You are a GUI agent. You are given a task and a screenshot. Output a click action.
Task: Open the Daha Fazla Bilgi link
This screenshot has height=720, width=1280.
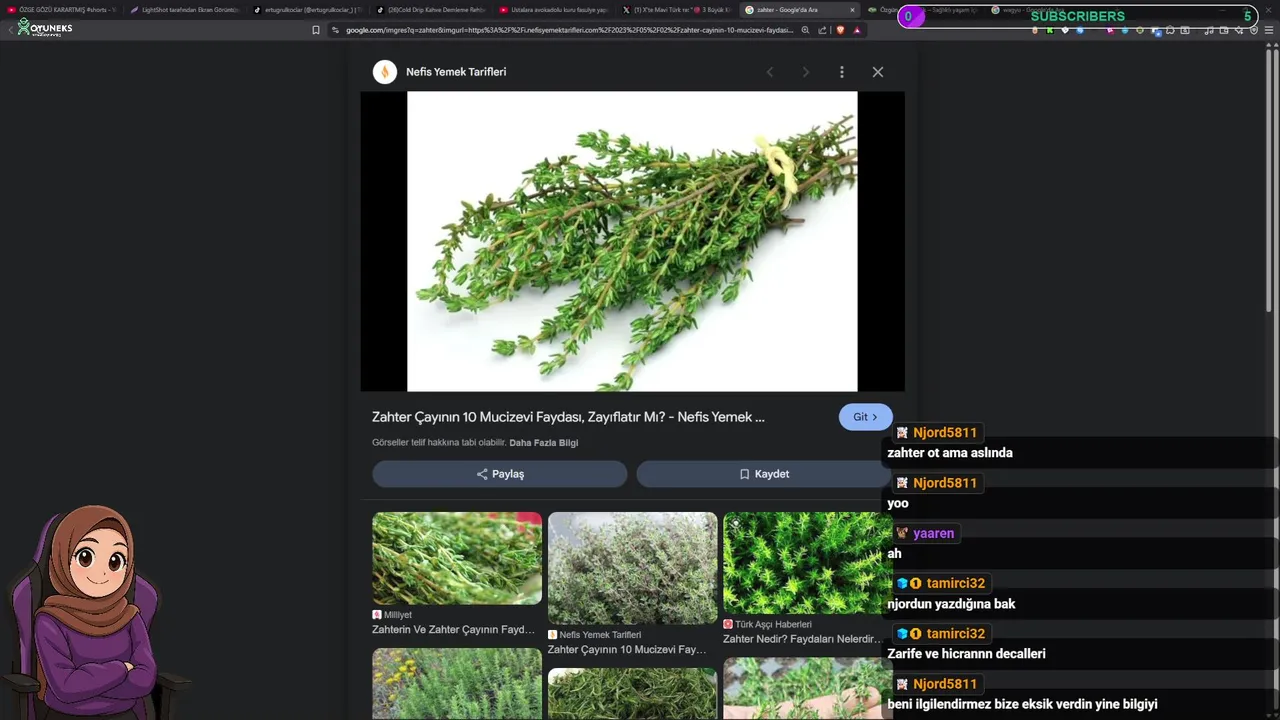(x=544, y=443)
